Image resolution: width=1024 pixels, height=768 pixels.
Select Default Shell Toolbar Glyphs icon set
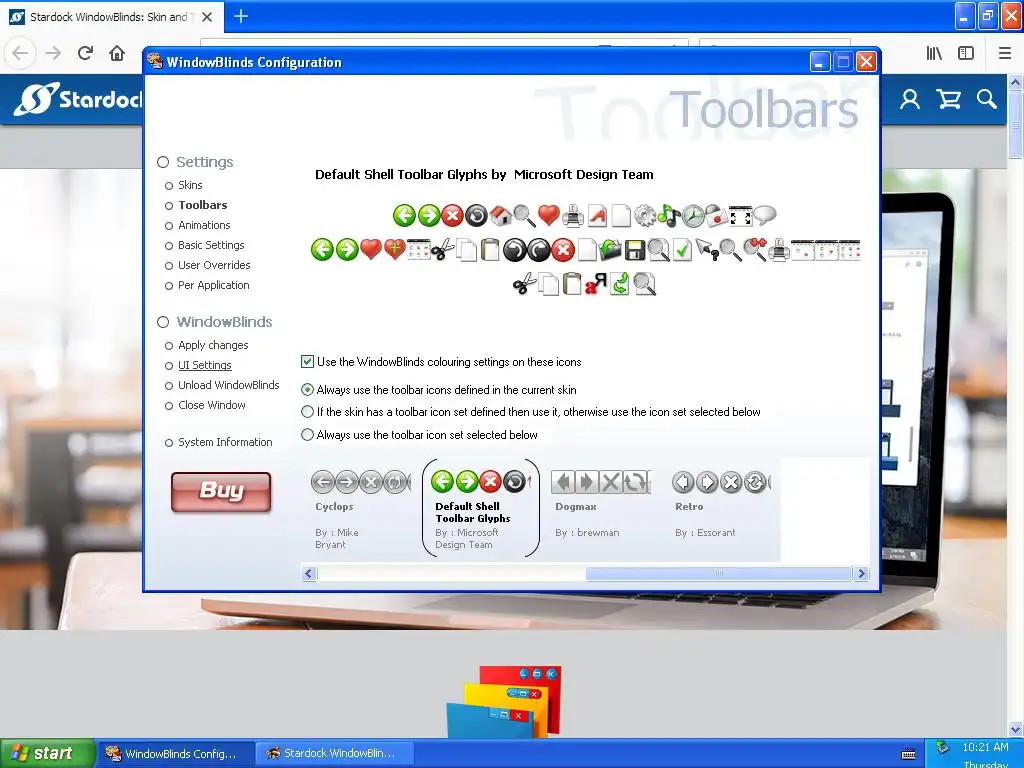(x=481, y=509)
